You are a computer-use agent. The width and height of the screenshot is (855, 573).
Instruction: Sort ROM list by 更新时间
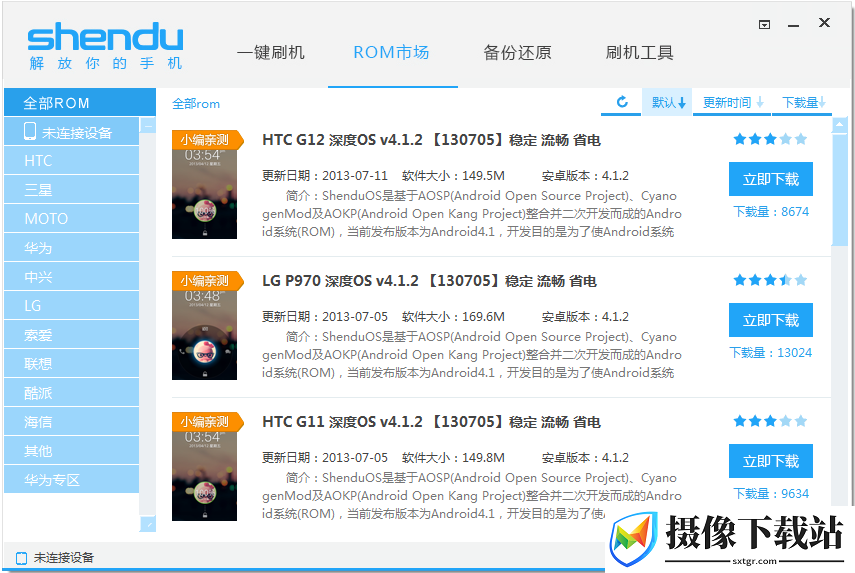[732, 102]
